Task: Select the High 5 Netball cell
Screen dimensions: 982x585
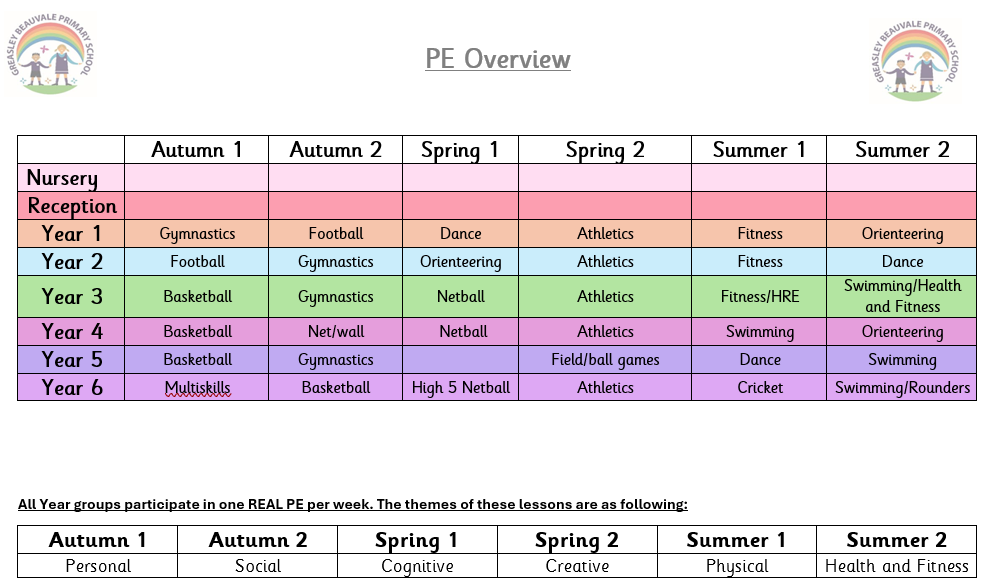Action: point(460,388)
